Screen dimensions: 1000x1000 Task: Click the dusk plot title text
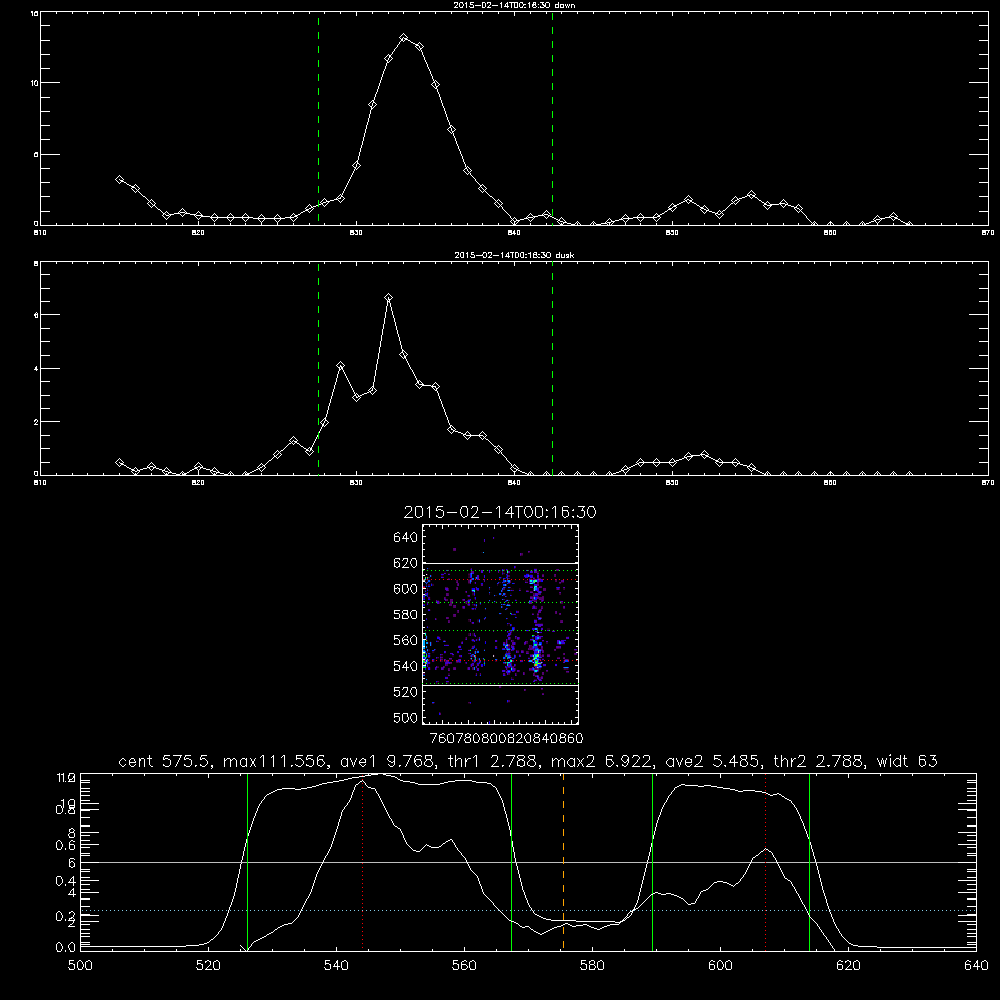point(514,255)
